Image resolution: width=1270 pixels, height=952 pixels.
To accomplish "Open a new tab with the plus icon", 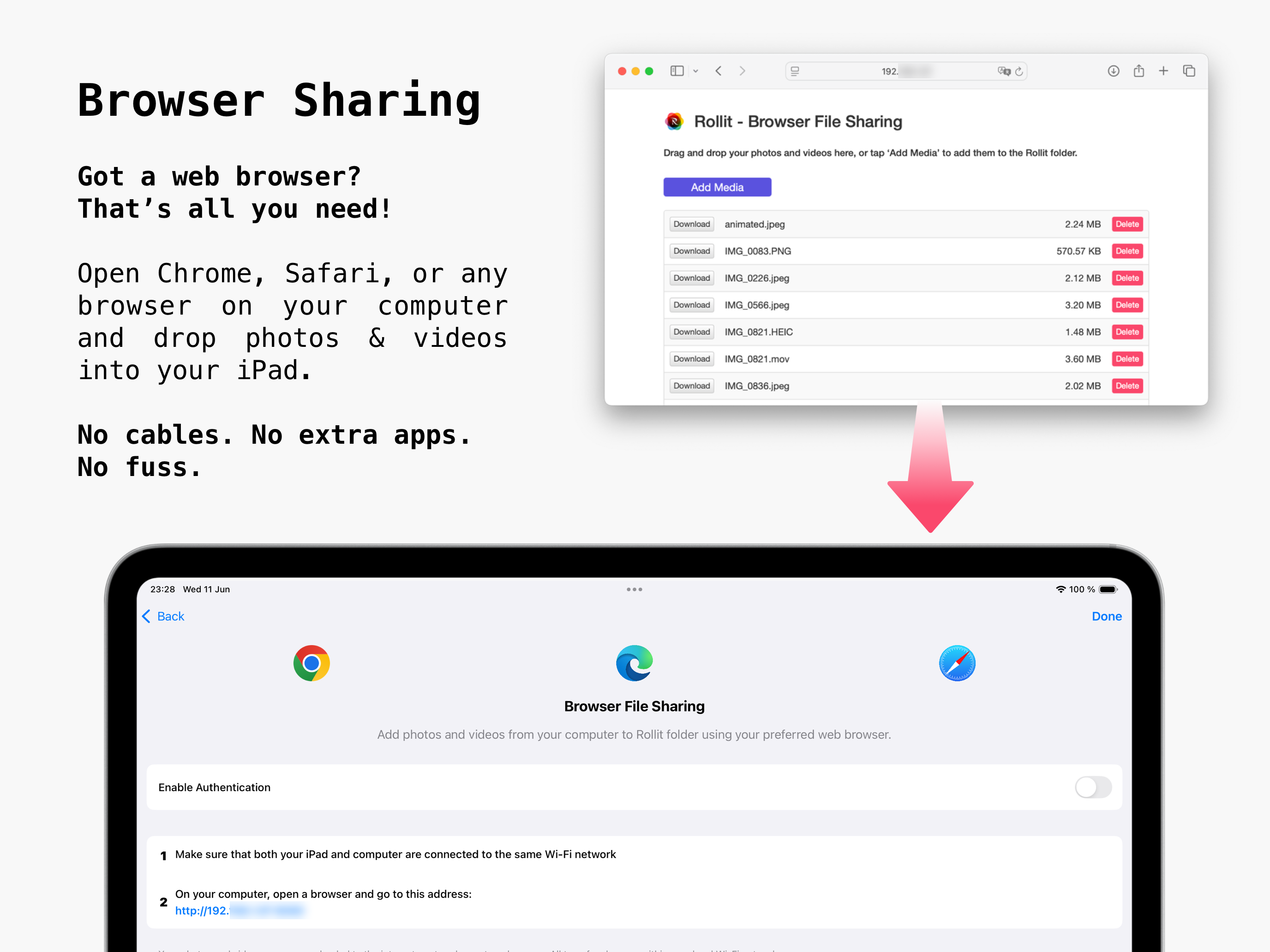I will pyautogui.click(x=1164, y=71).
